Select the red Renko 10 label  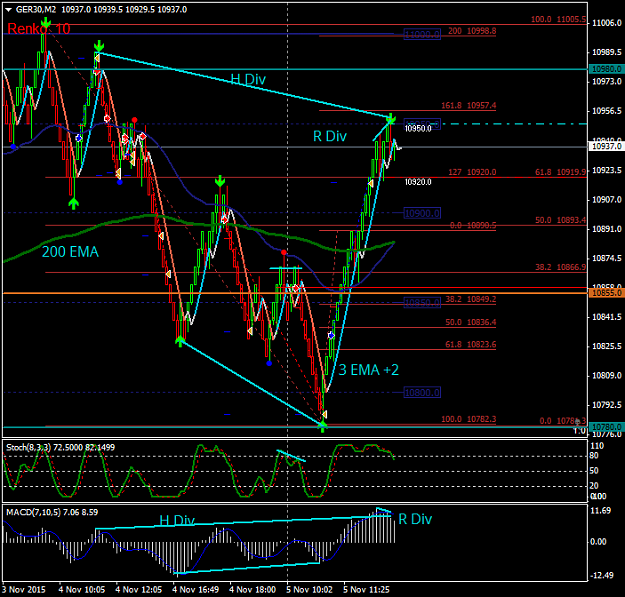tap(39, 29)
